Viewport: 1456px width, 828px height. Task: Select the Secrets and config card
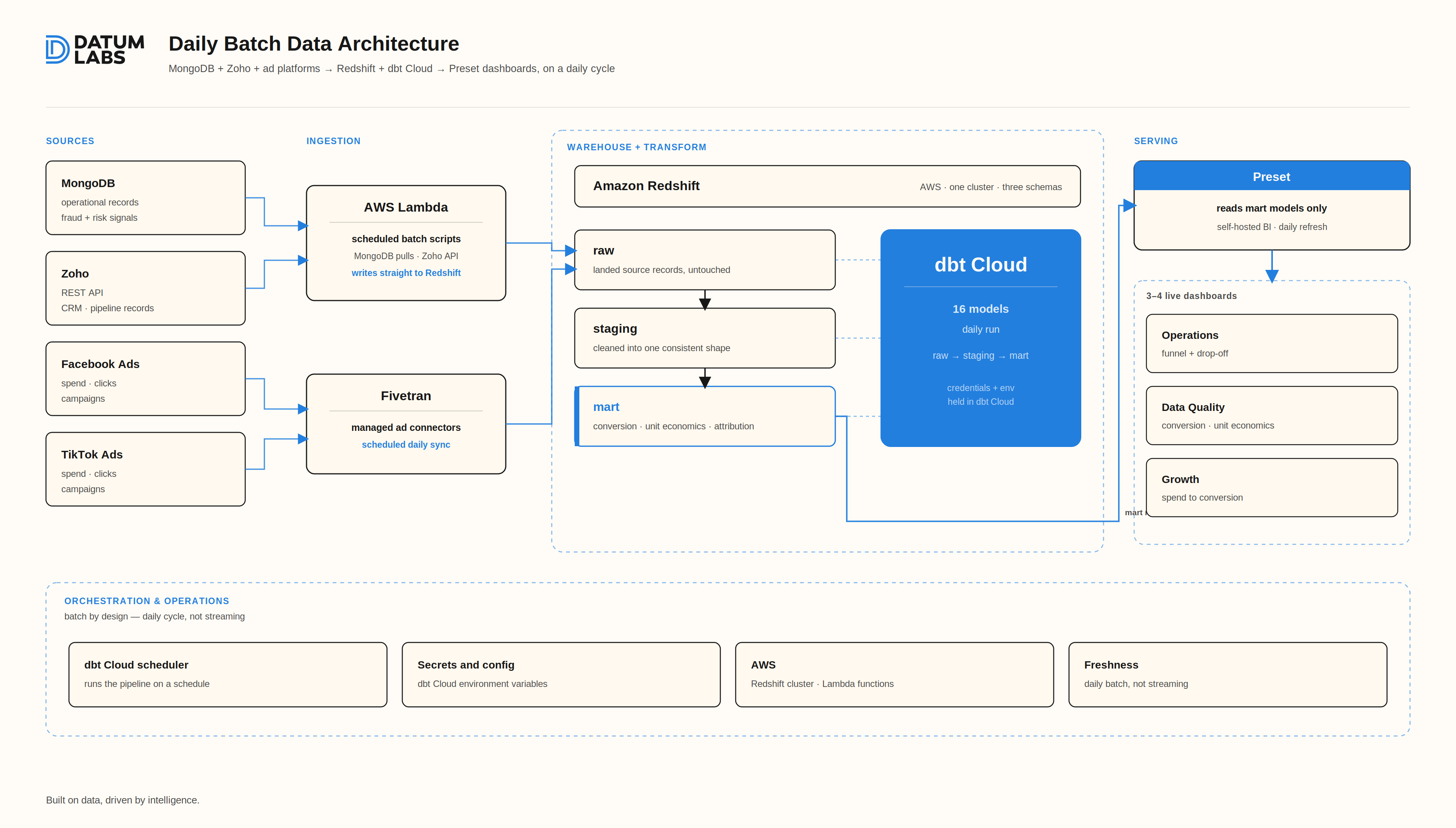(x=561, y=674)
